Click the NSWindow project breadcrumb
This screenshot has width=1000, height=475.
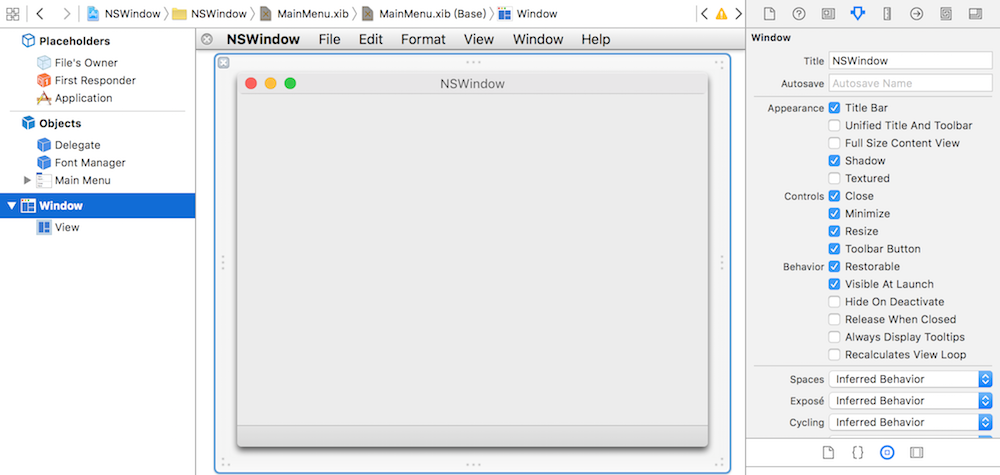tap(124, 13)
